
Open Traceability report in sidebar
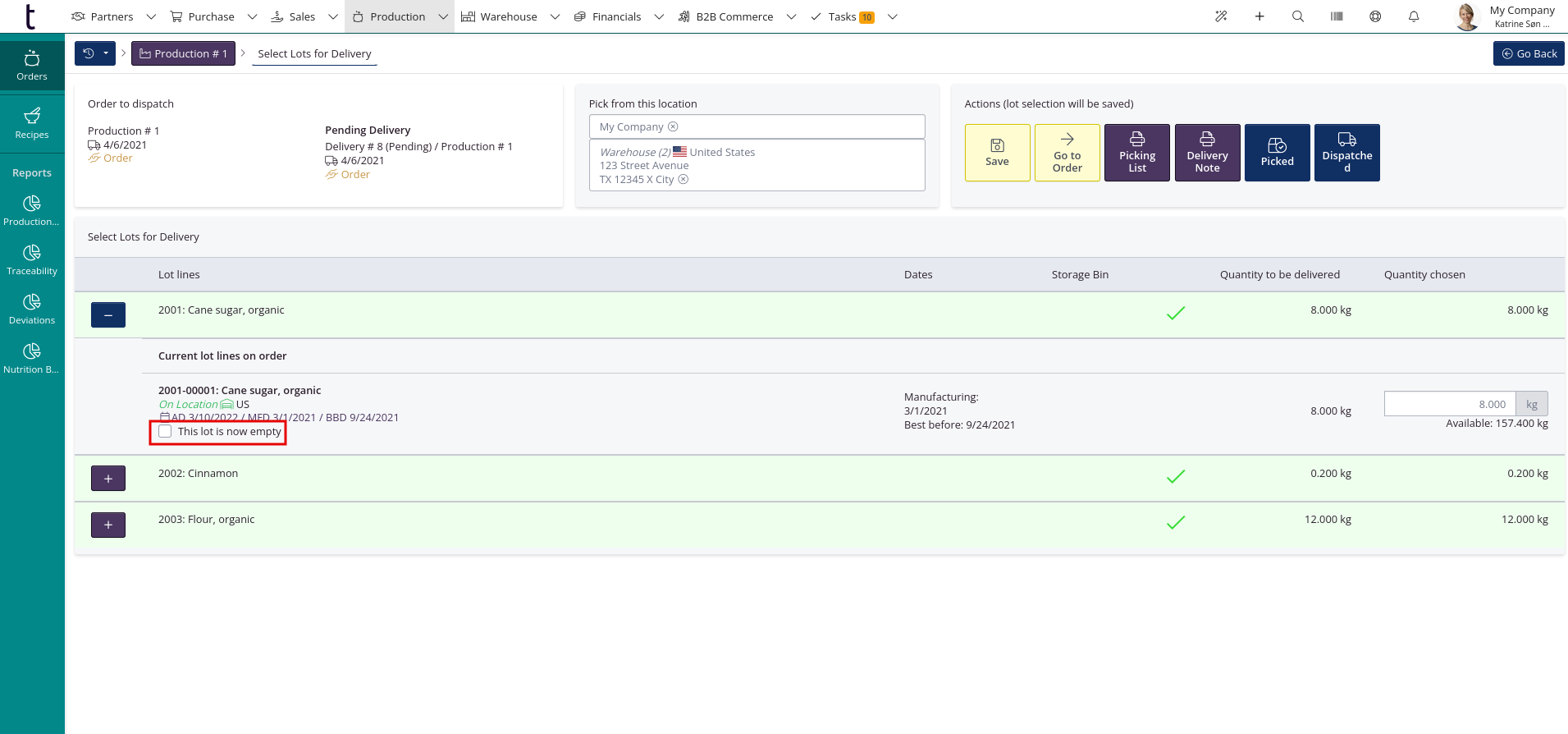(32, 259)
